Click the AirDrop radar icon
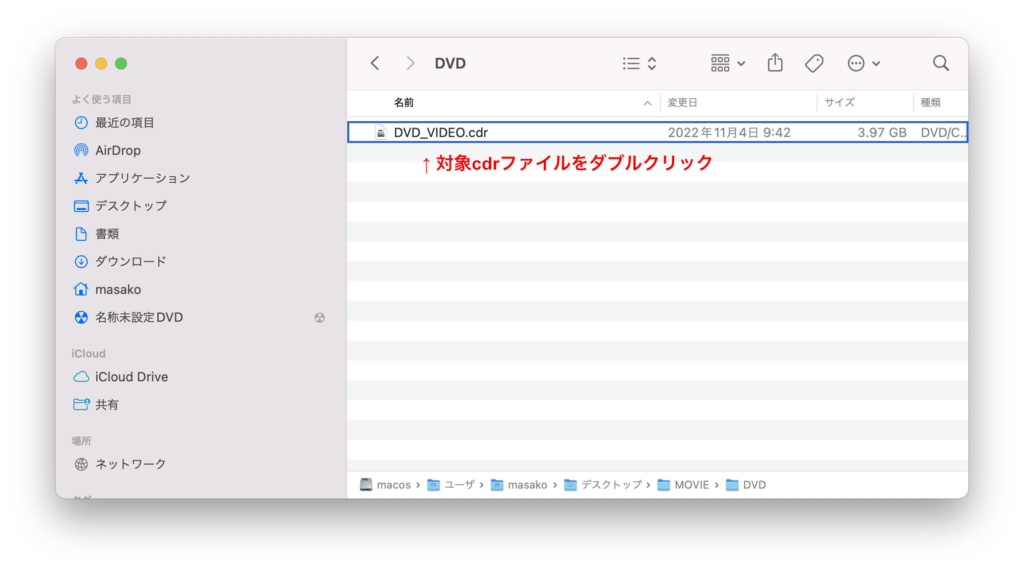Viewport: 1024px width, 572px height. pos(81,150)
